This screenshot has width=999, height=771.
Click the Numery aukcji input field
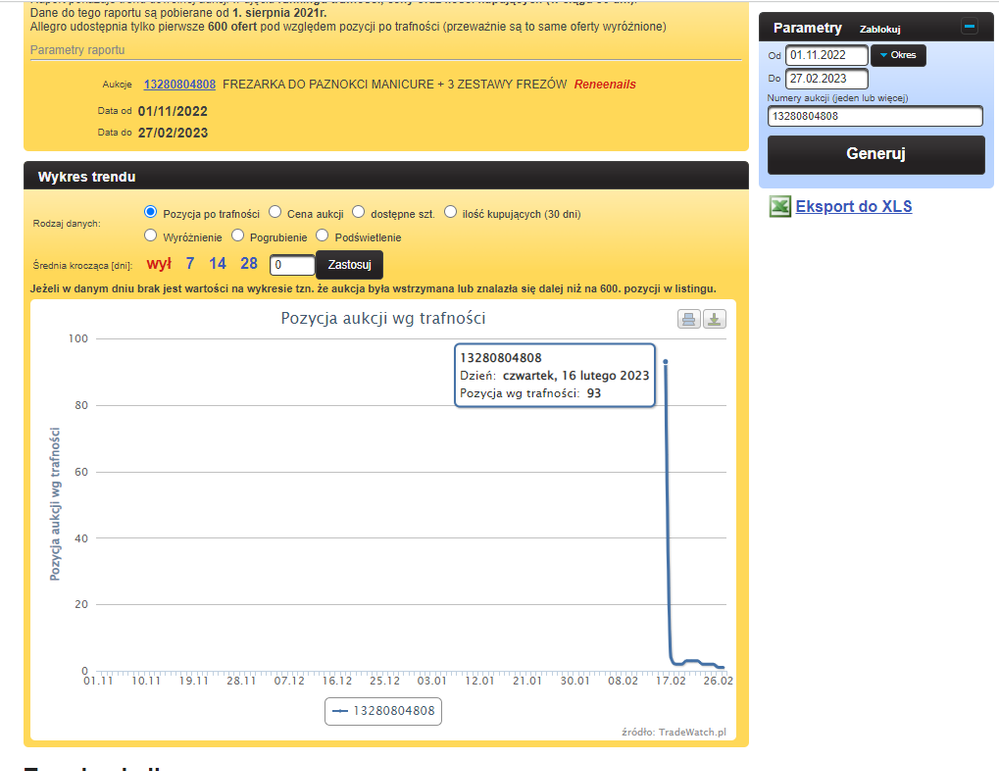(875, 116)
